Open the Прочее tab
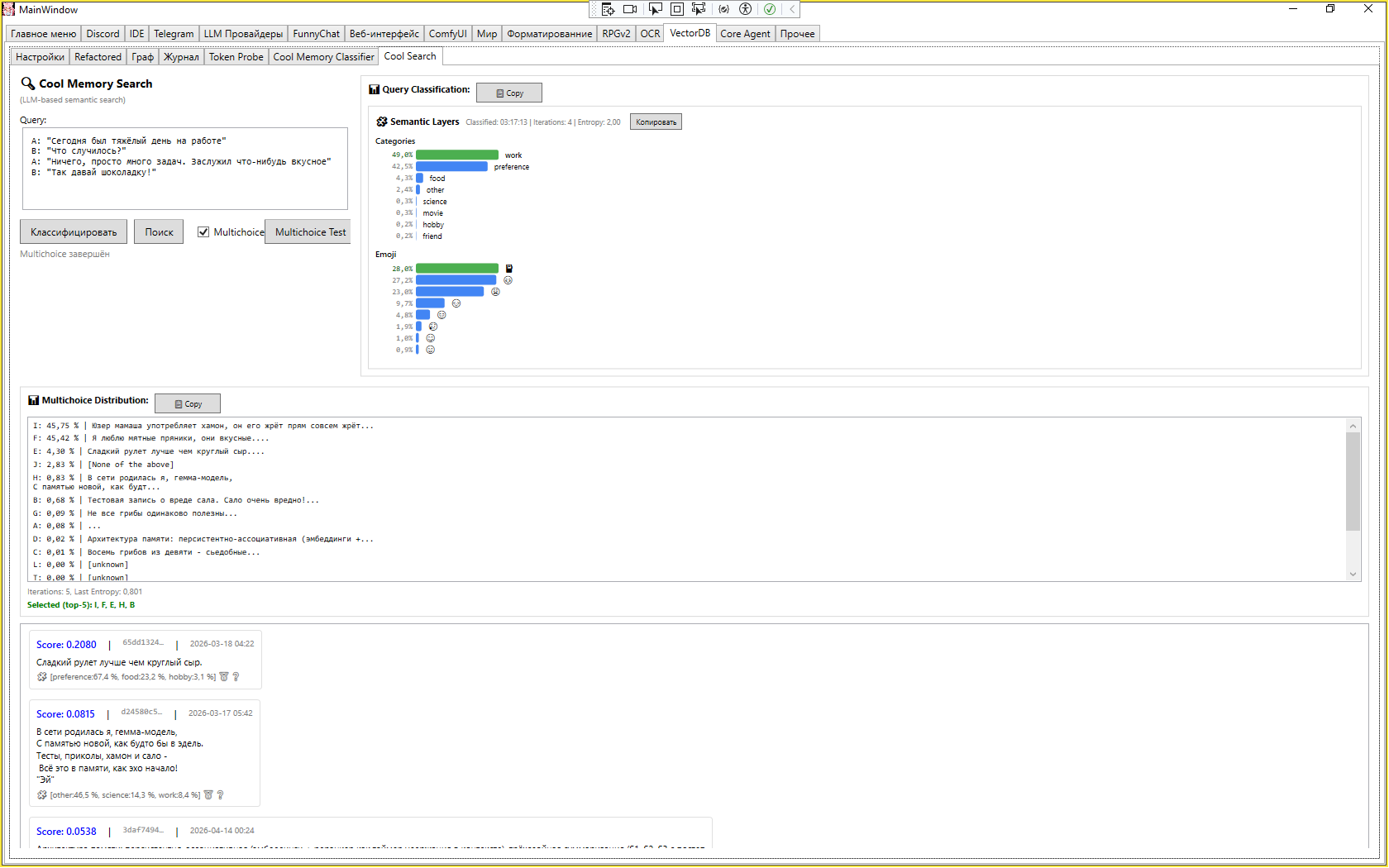The height and width of the screenshot is (868, 1389). point(797,34)
